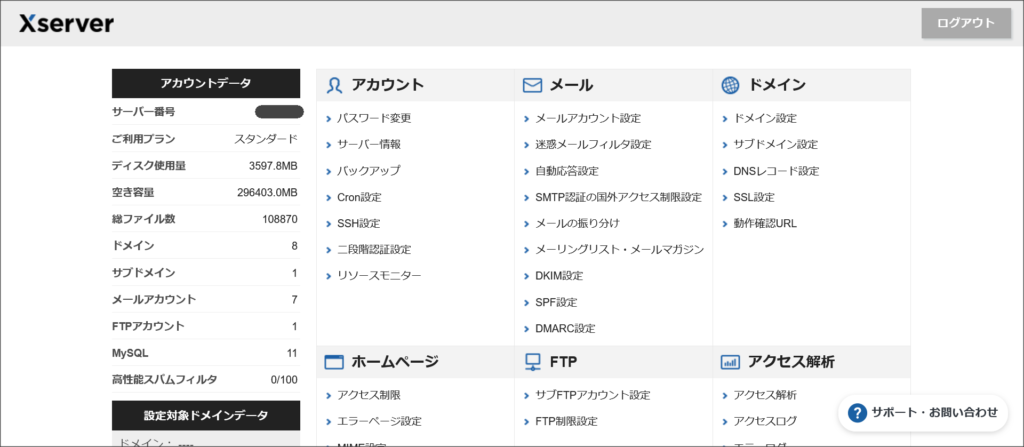Click the FTP section computer icon
Screen dimensions: 1024x447
click(533, 362)
